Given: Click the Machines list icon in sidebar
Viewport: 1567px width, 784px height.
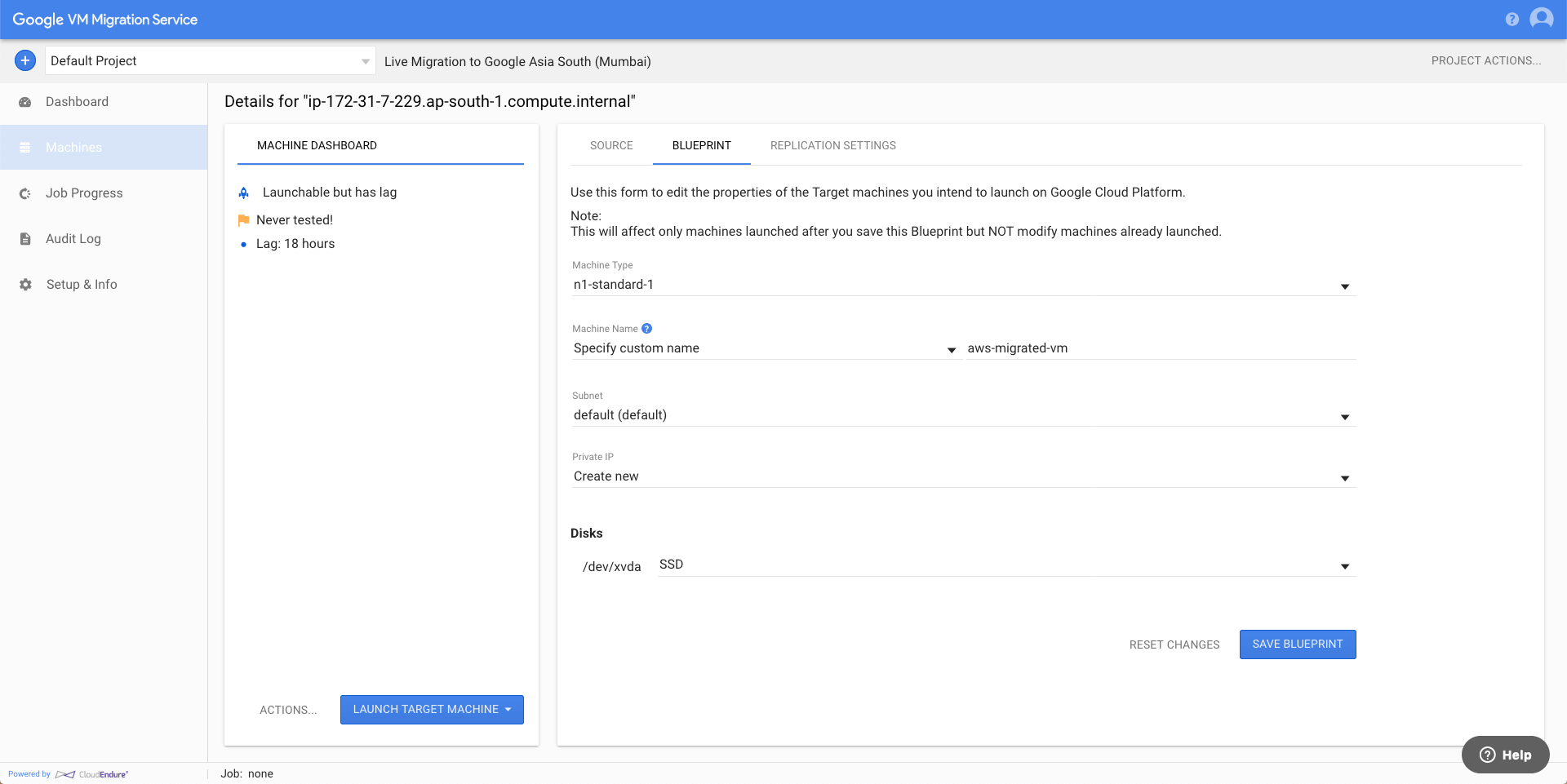Looking at the screenshot, I should [x=25, y=148].
